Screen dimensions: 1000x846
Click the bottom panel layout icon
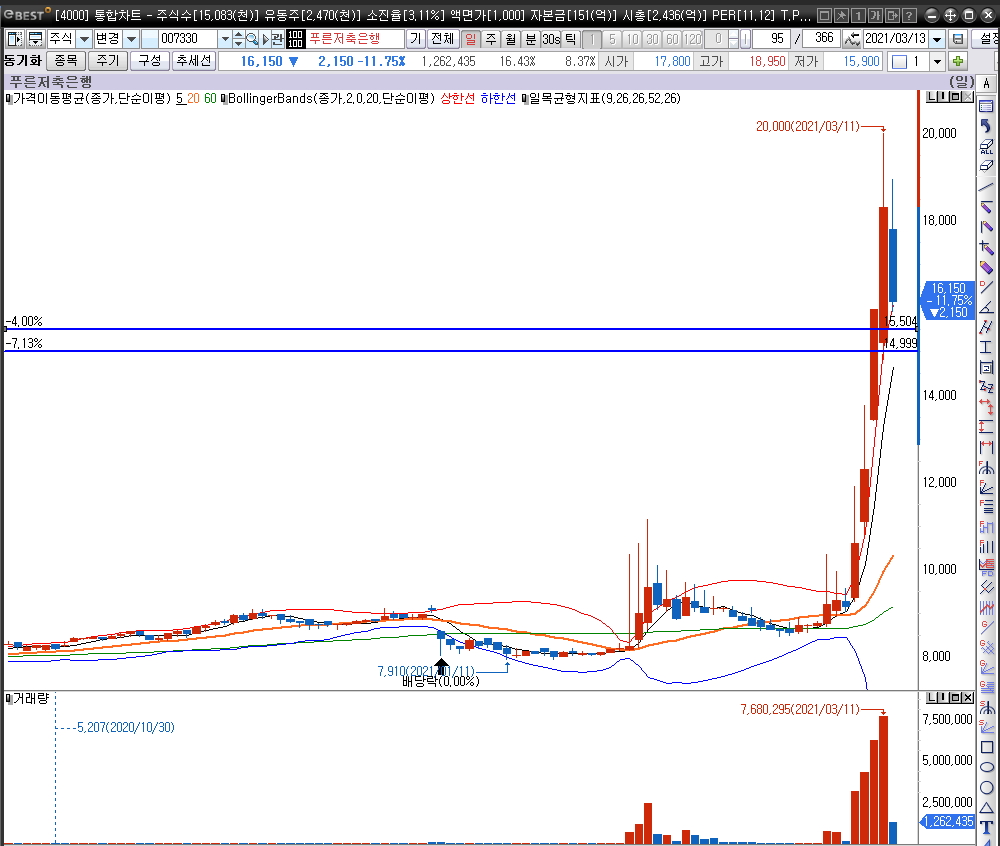[36, 39]
